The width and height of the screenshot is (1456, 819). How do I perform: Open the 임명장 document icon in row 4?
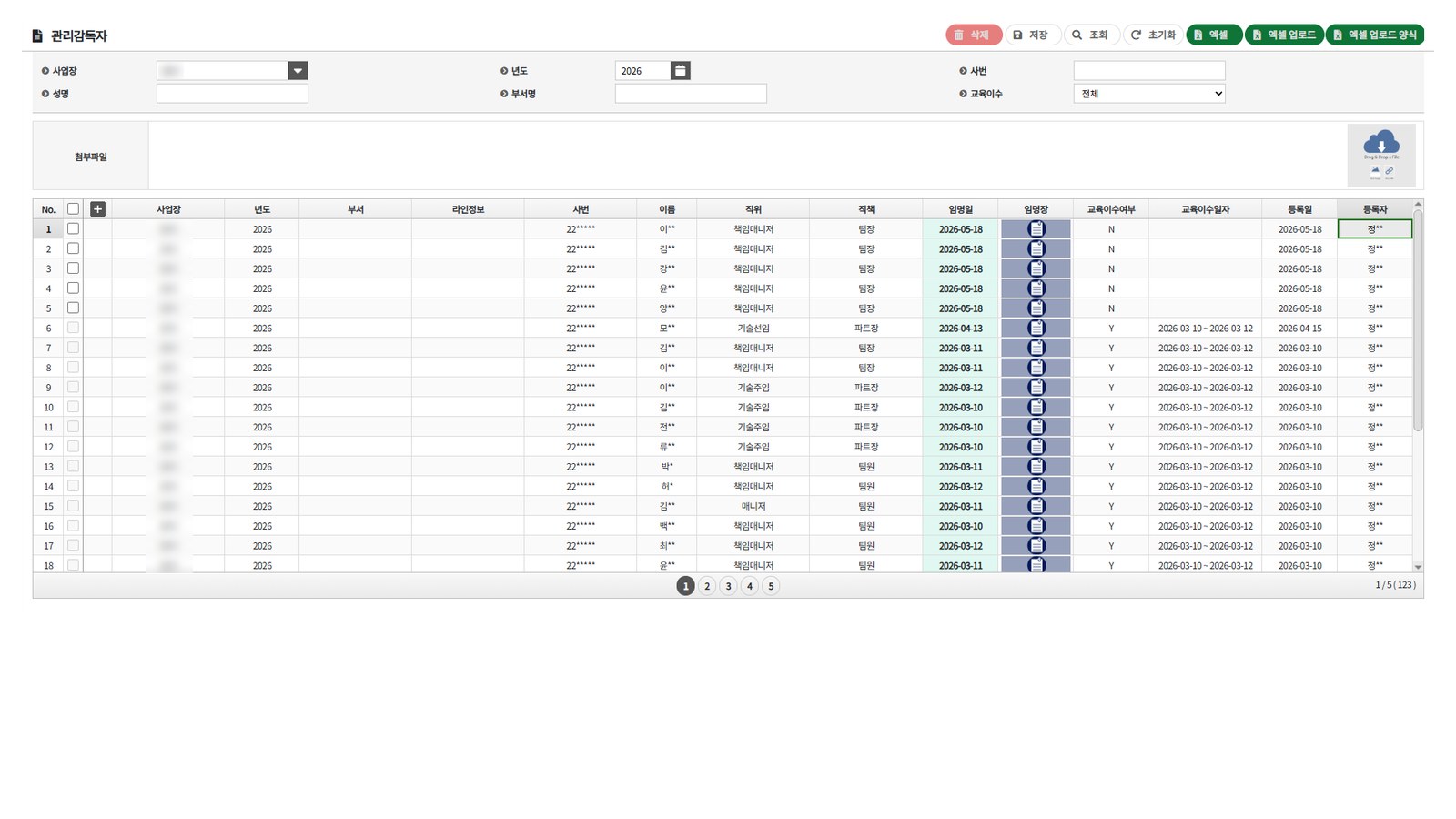1036,288
